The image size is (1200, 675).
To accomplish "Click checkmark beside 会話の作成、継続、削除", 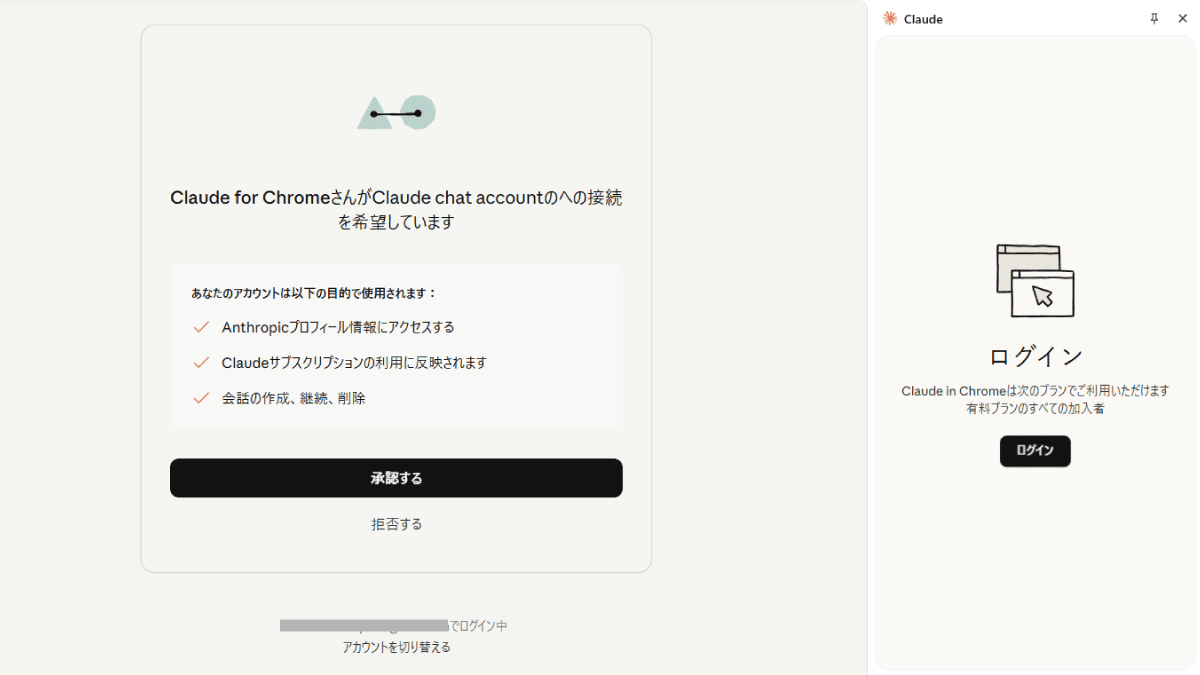I will 201,398.
